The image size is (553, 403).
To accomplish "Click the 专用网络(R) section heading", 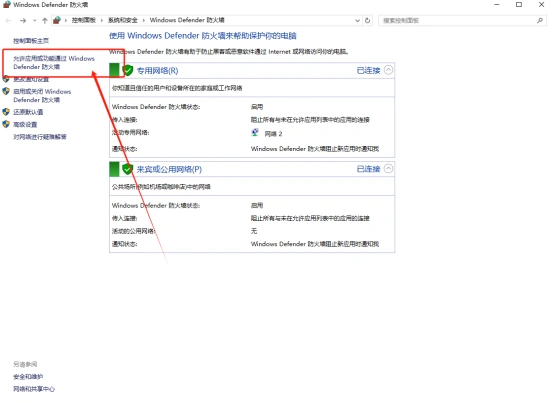I will (157, 71).
